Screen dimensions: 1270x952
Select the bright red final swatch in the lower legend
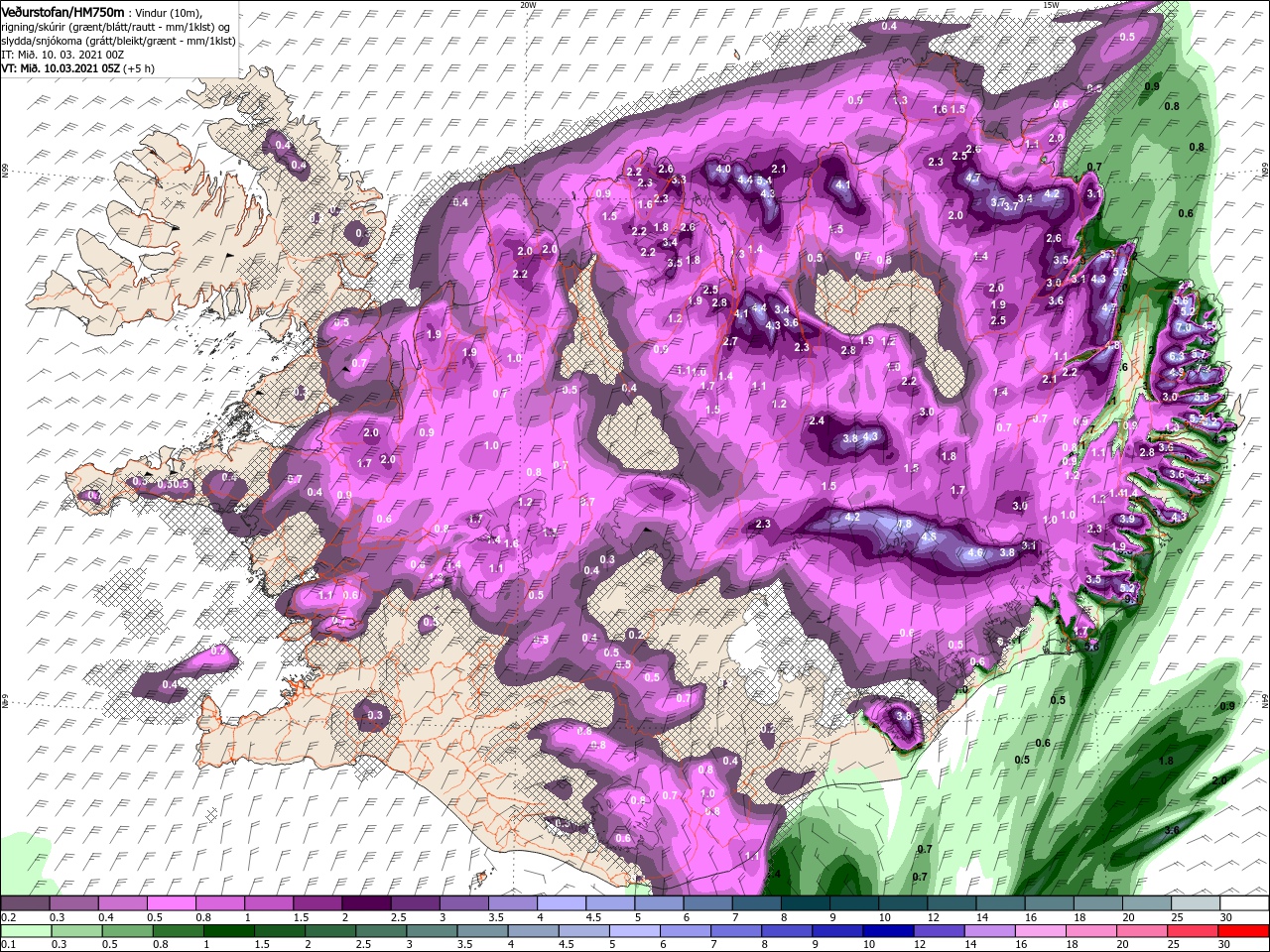[1244, 931]
